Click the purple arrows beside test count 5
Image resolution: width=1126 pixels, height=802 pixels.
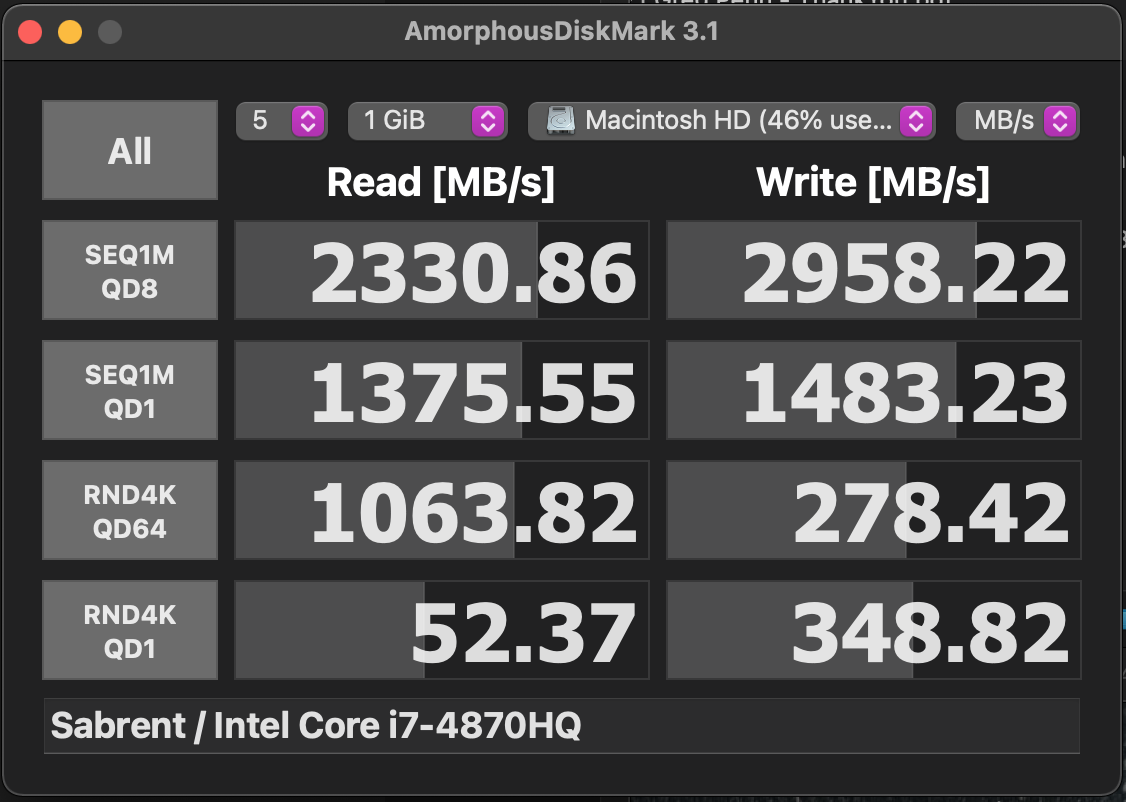click(308, 121)
